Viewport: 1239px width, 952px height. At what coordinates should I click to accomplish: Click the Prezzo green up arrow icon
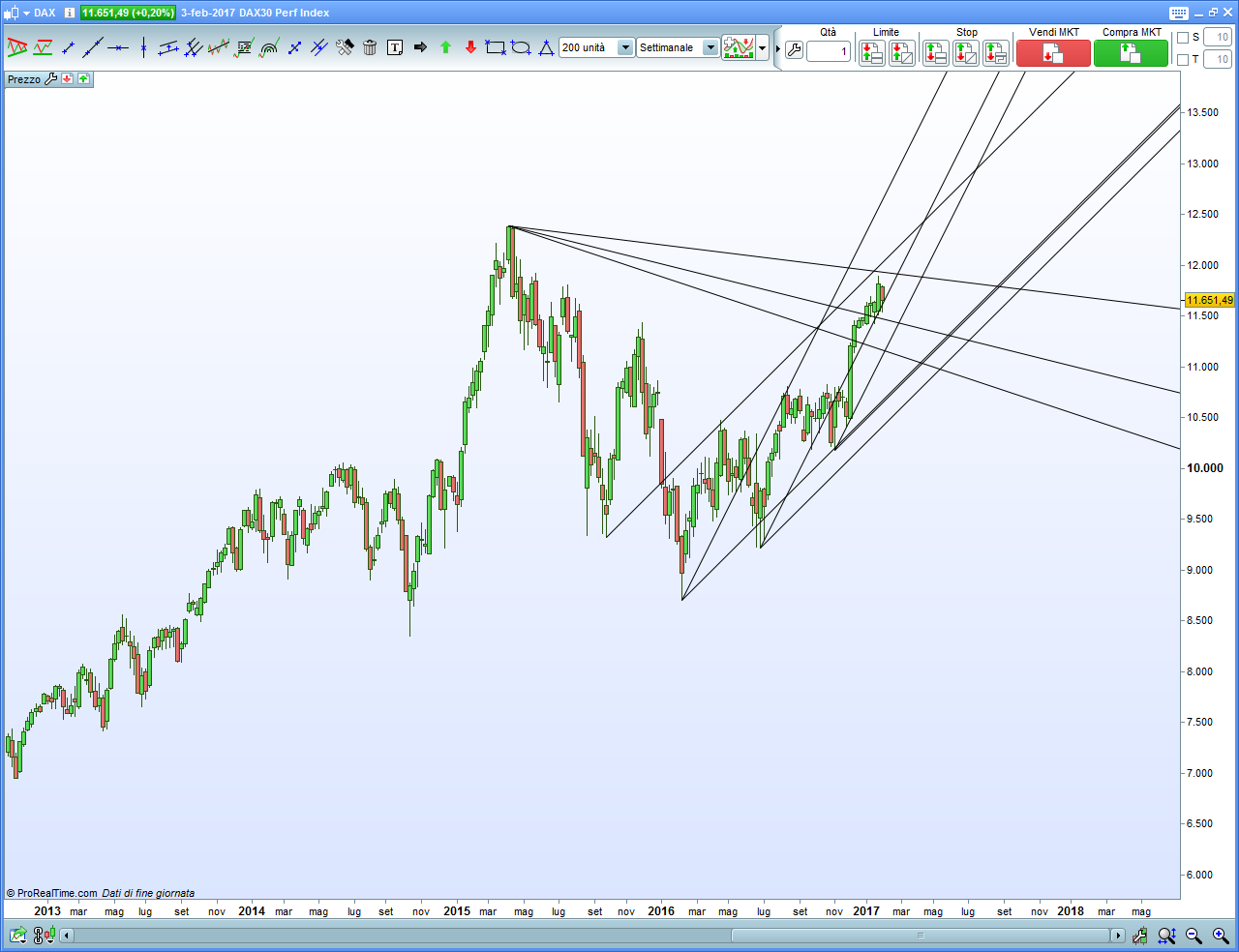tap(83, 79)
